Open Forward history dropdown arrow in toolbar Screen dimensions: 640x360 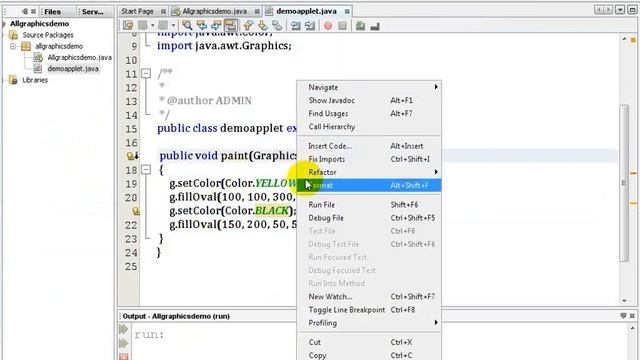(173, 26)
